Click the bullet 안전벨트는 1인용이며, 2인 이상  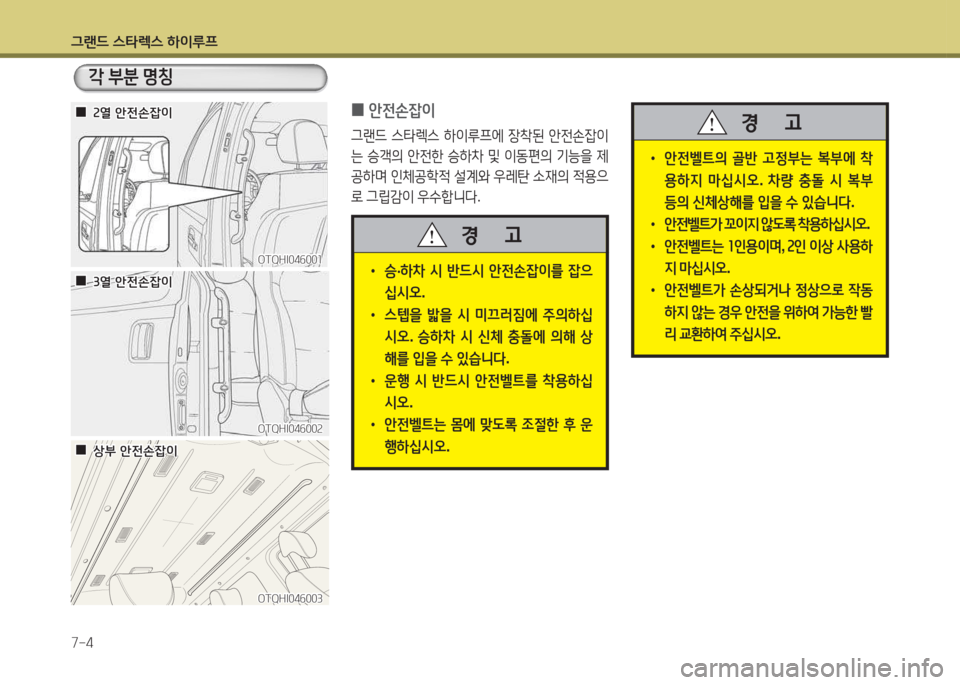(762, 257)
